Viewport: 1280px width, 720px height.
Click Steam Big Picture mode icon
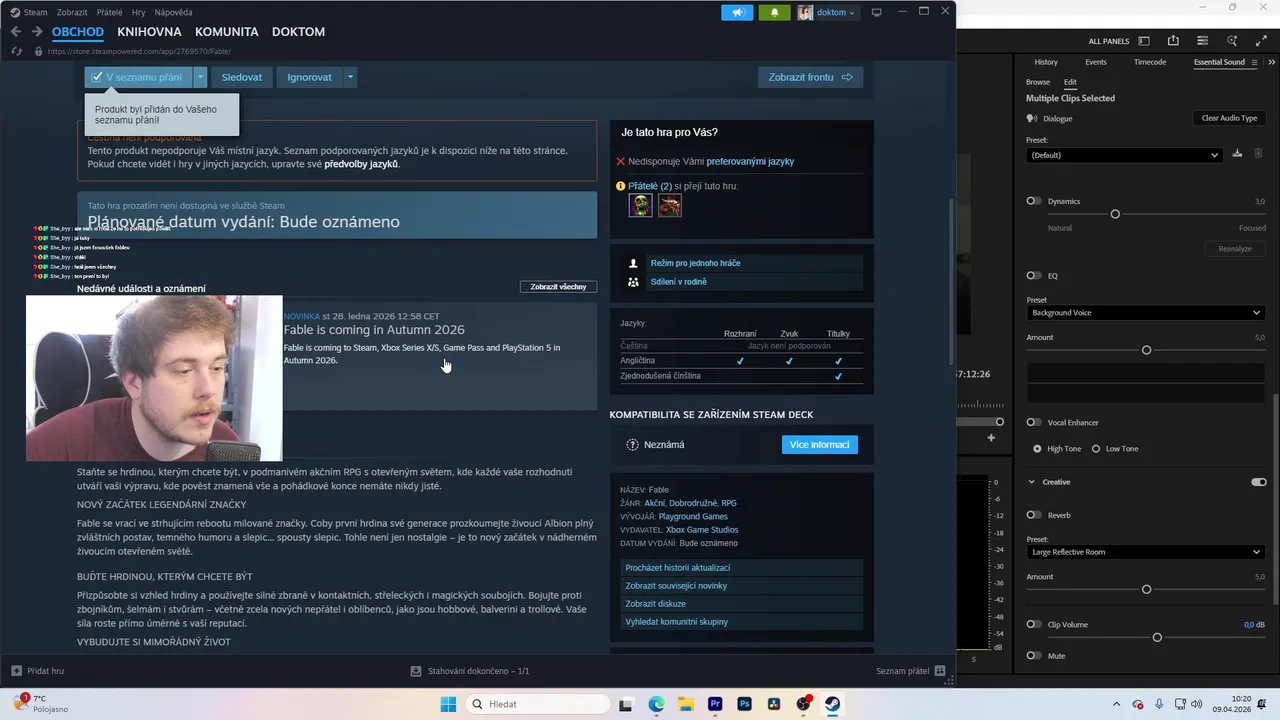(877, 12)
